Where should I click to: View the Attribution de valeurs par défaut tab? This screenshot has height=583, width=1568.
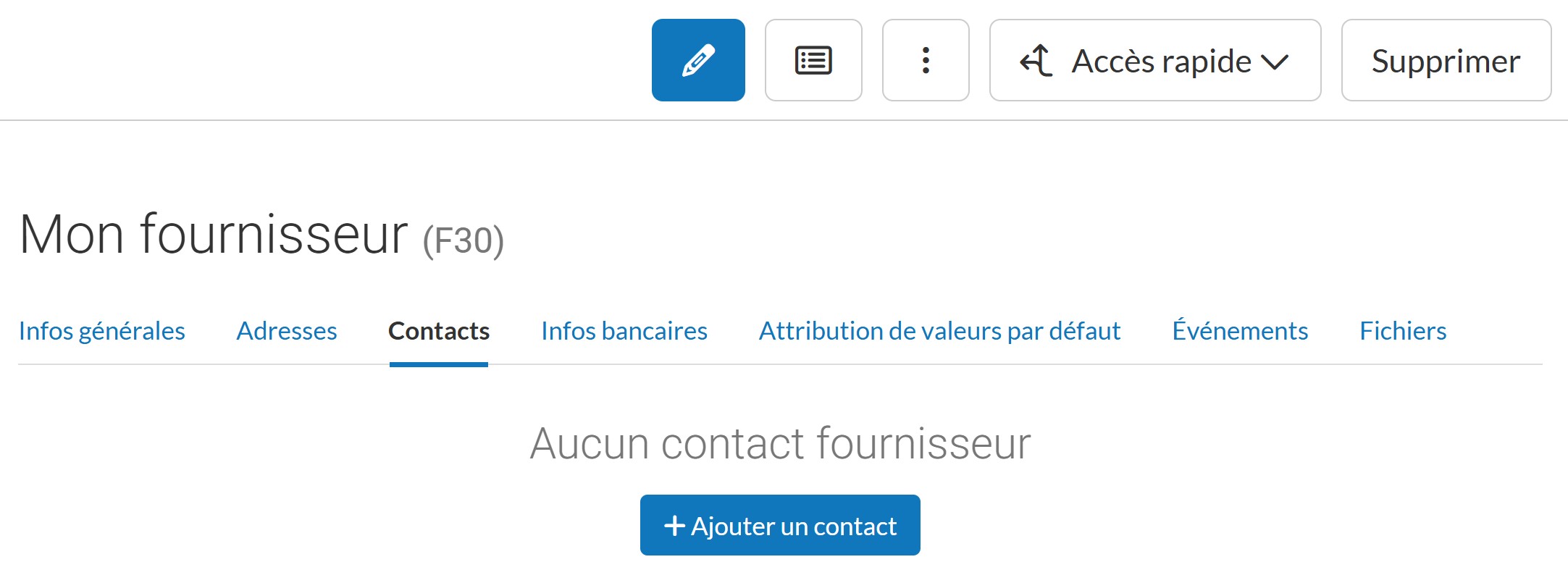point(939,331)
